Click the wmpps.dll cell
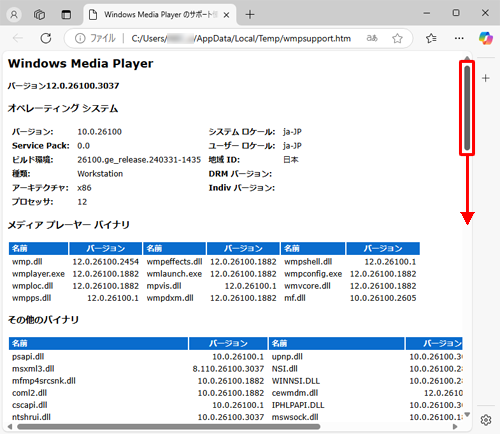This screenshot has width=500, height=434. tap(32, 298)
